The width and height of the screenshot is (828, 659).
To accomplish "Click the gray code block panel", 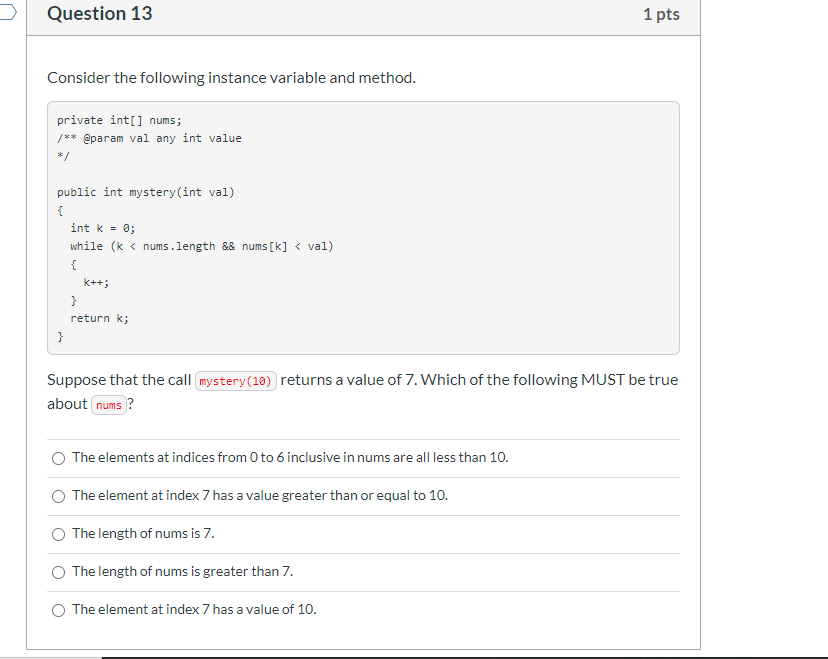I will 363,227.
